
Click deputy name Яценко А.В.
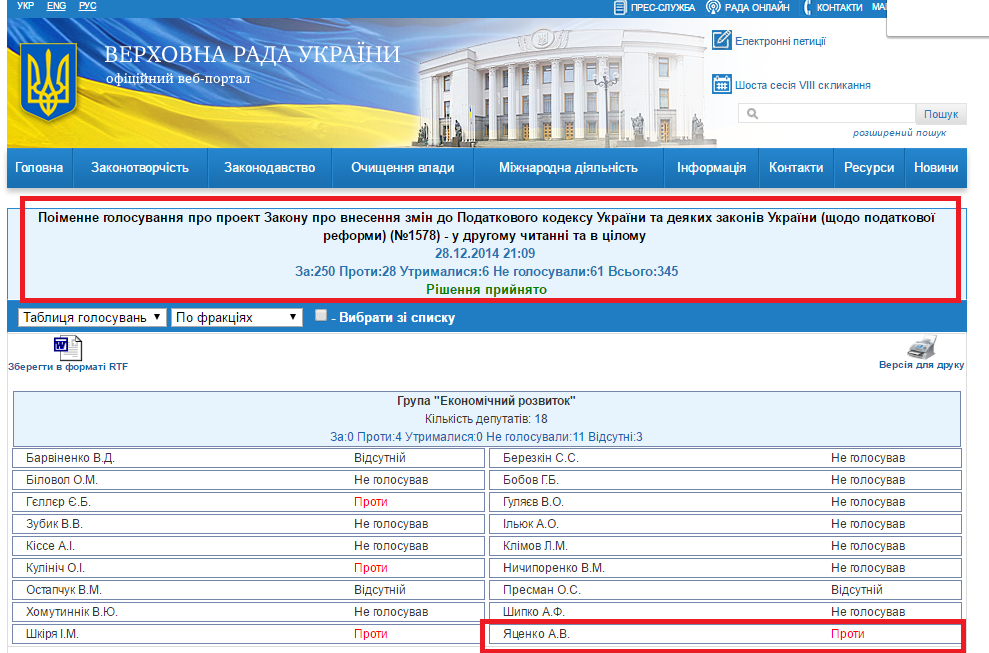coord(536,634)
